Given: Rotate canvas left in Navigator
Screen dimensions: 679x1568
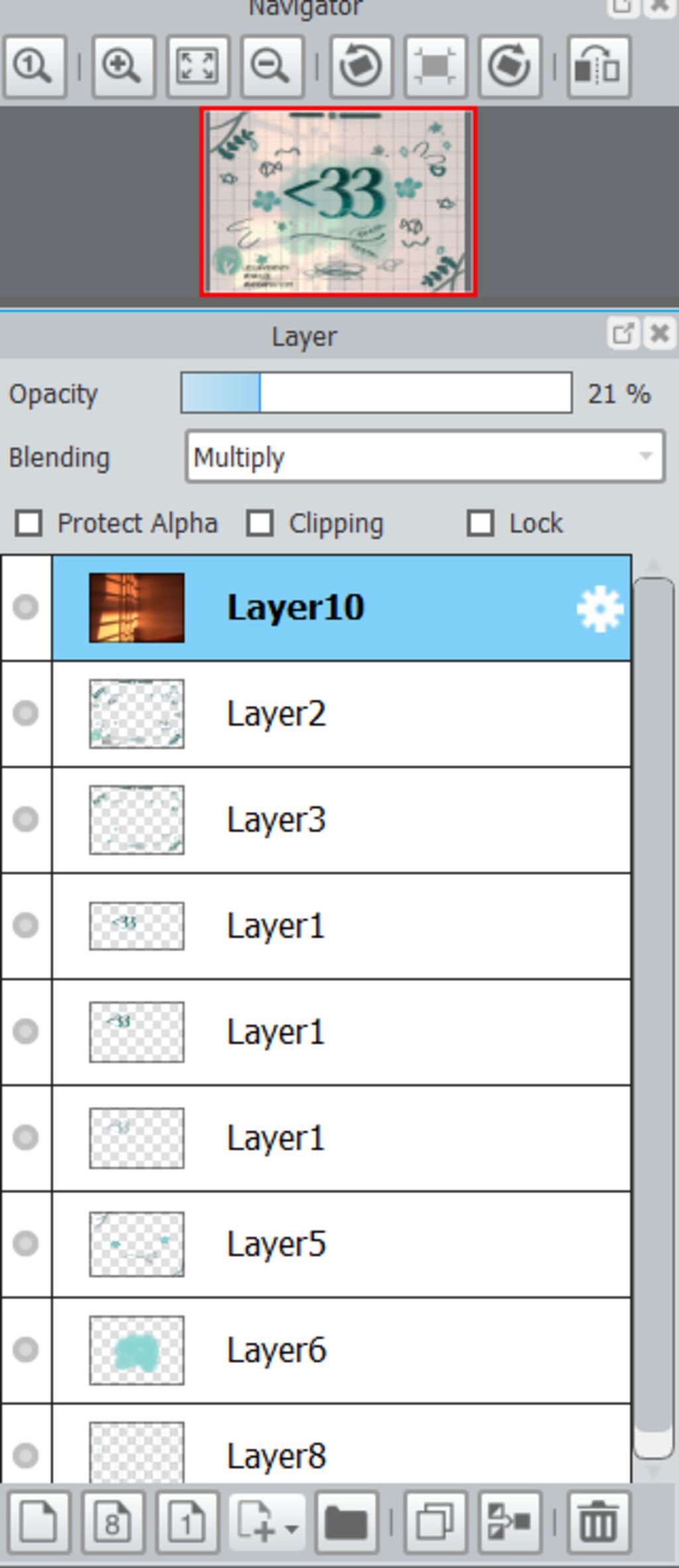Looking at the screenshot, I should (360, 67).
